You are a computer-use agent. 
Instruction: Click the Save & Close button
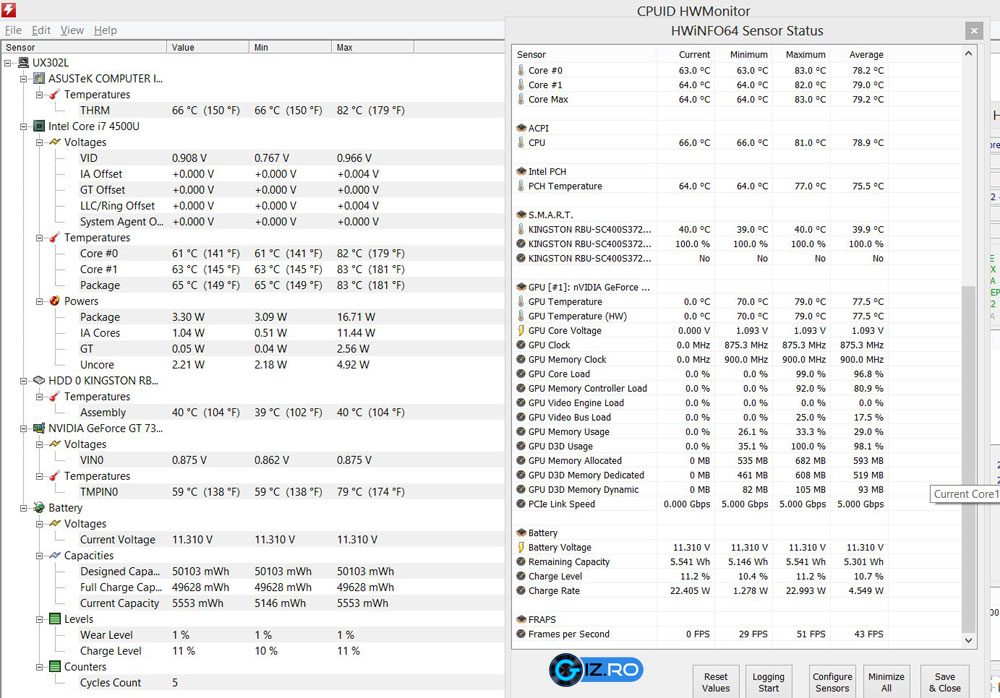945,682
